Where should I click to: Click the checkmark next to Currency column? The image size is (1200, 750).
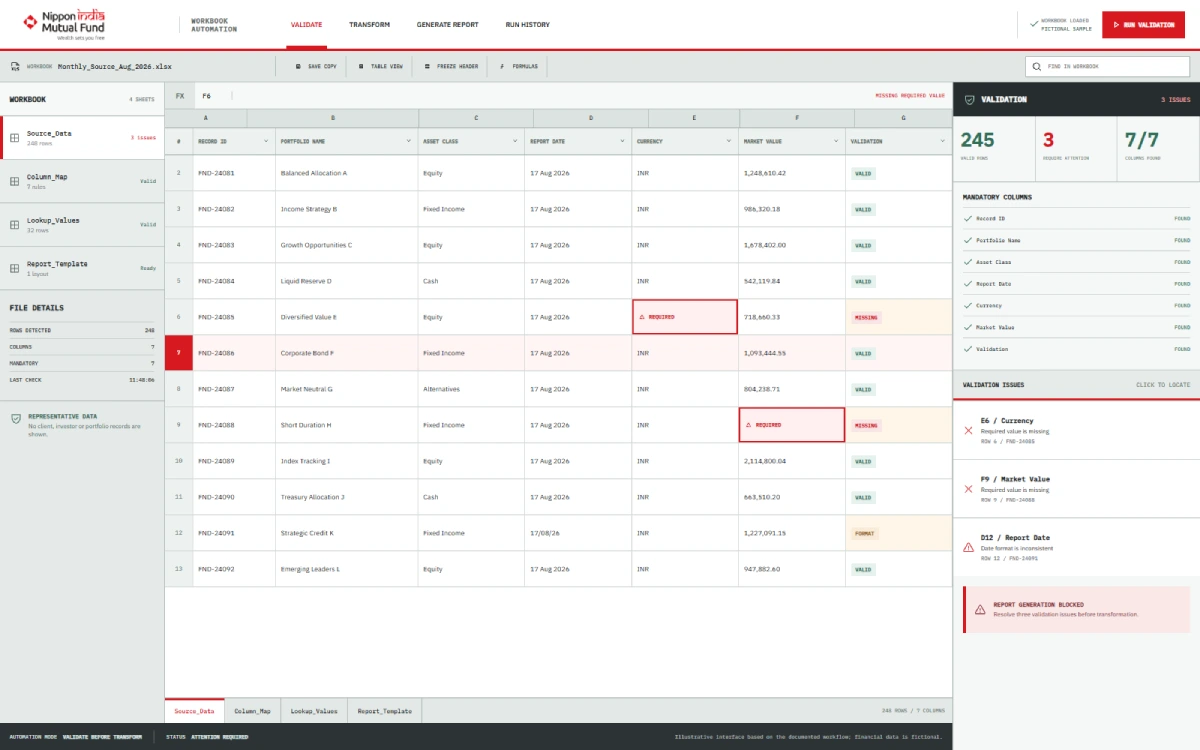coord(967,305)
